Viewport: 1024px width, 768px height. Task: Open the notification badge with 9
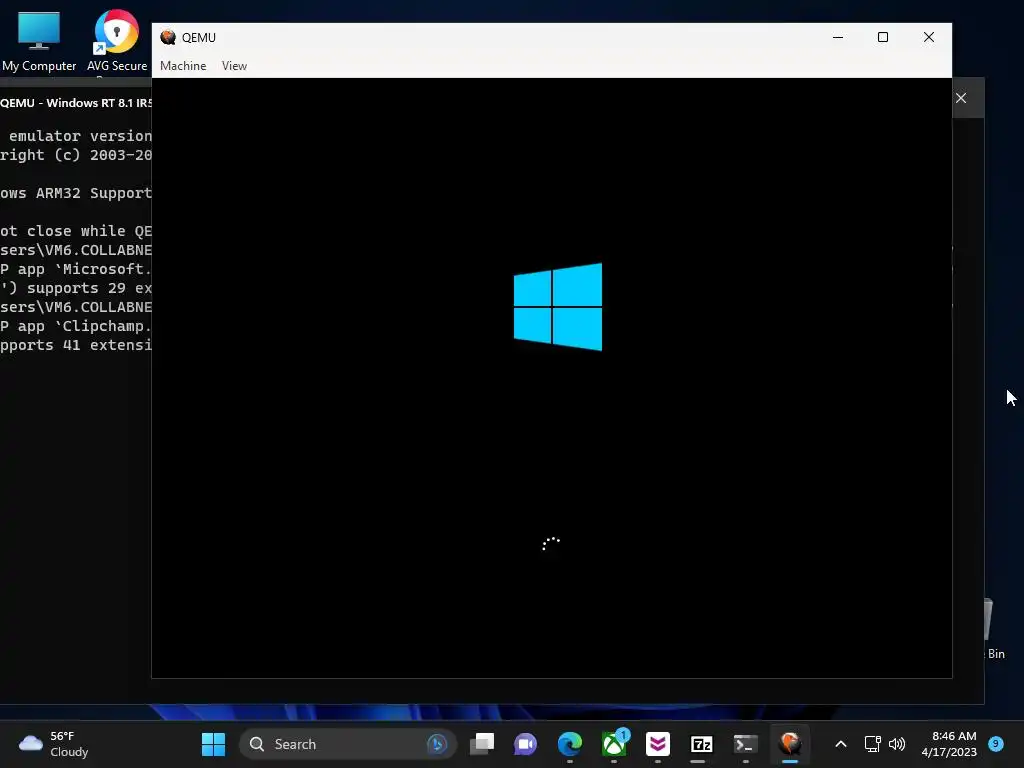coord(996,744)
